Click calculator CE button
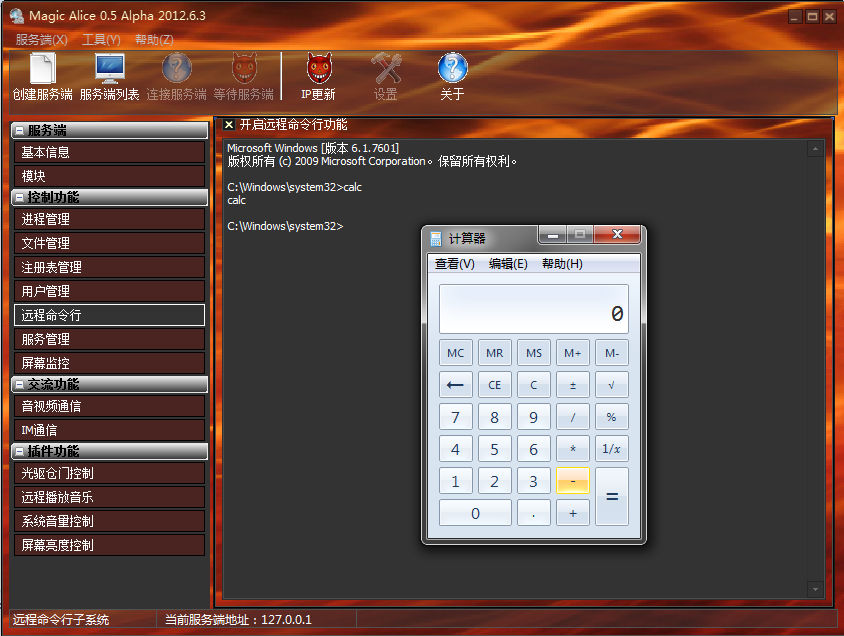This screenshot has width=844, height=636. 495,385
